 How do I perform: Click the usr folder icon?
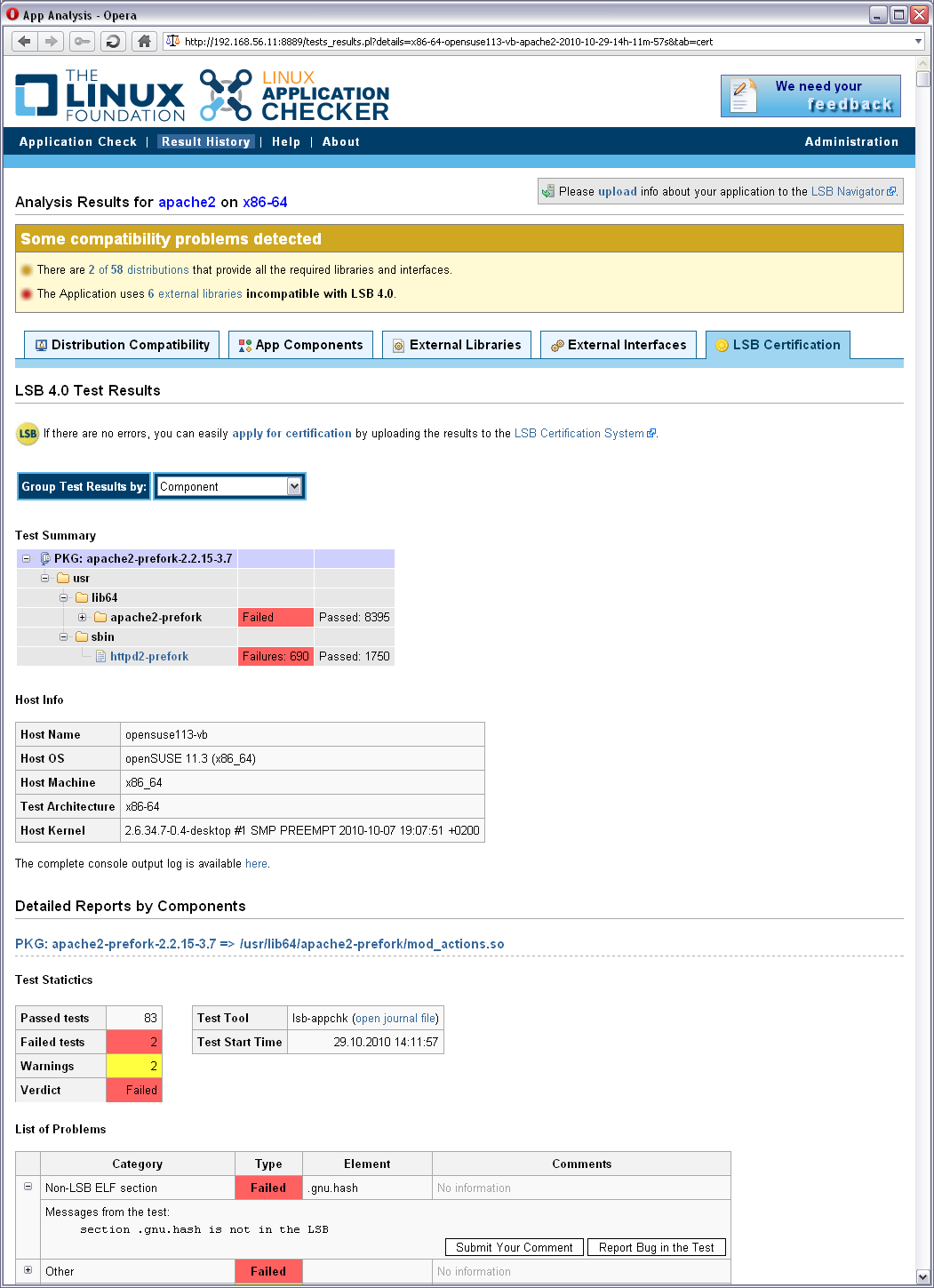coord(63,578)
